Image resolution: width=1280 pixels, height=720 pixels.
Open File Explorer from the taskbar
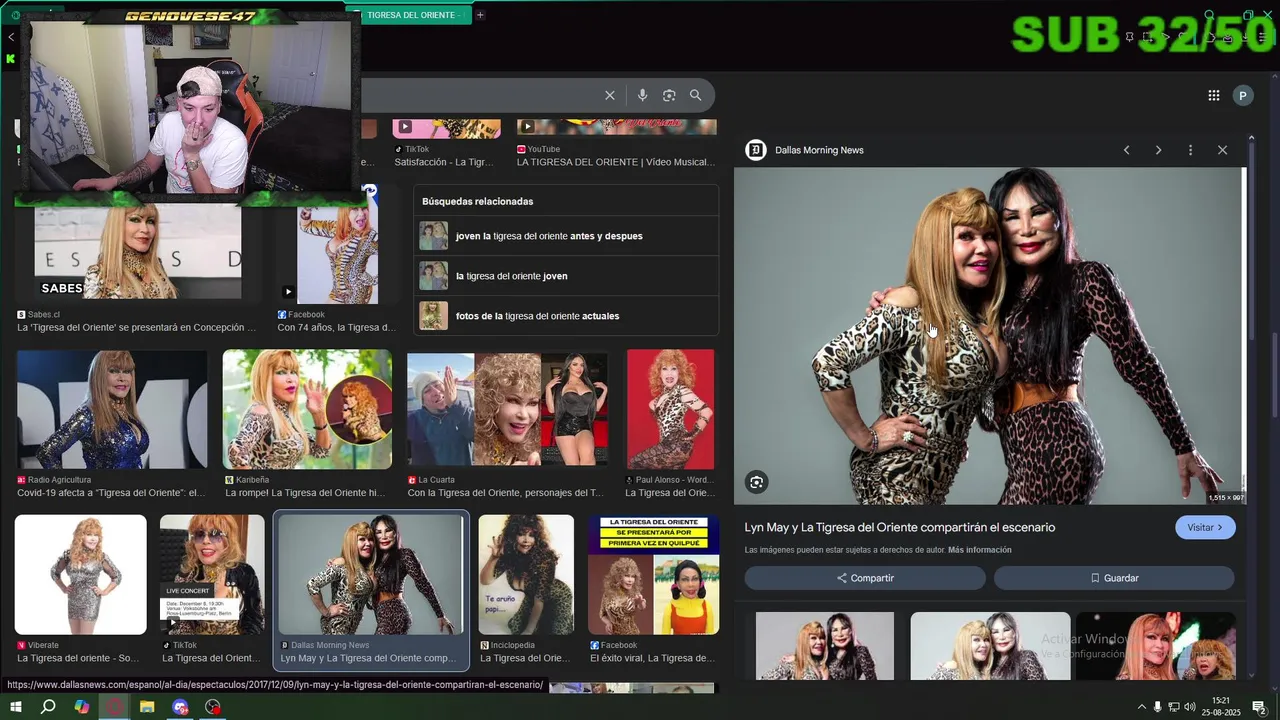[147, 707]
